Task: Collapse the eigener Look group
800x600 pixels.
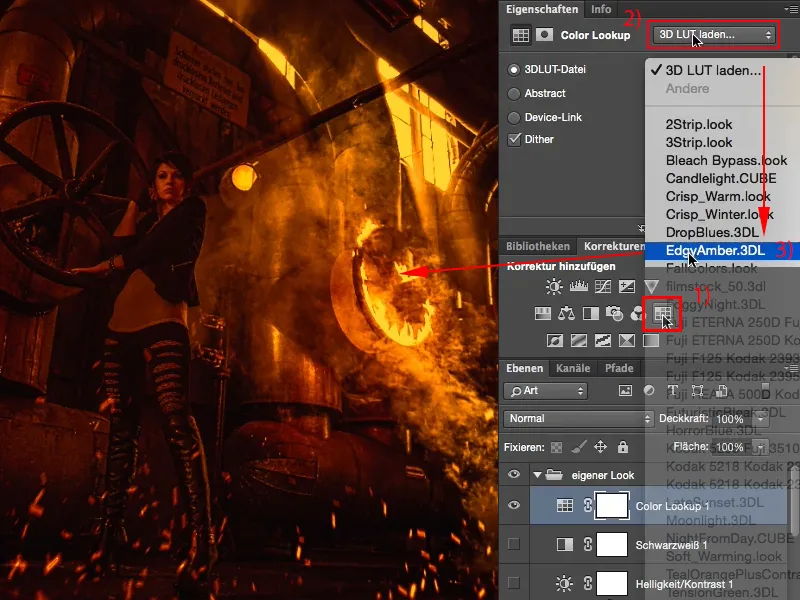Action: click(539, 475)
